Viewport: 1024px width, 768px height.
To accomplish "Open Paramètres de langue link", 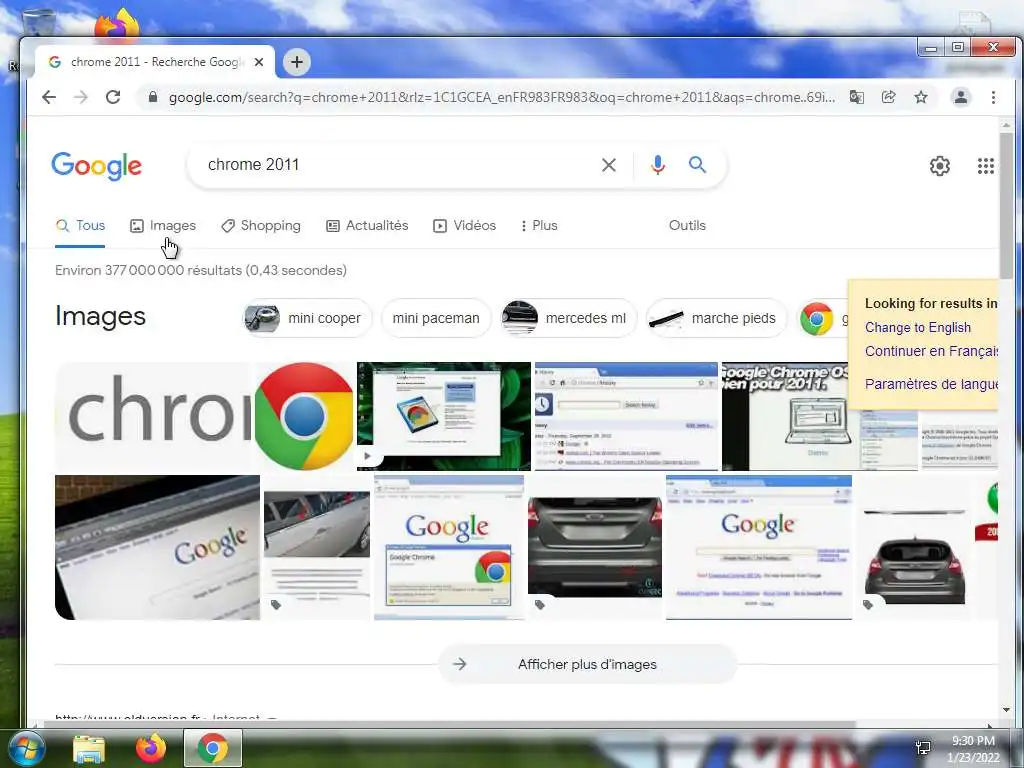I will [x=931, y=384].
